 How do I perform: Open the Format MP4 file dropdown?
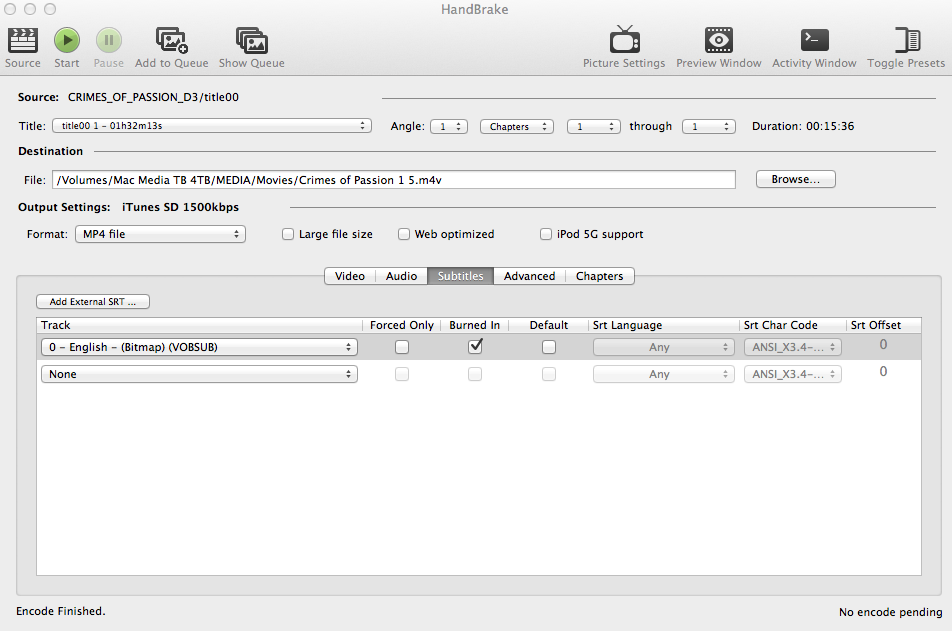click(x=160, y=234)
